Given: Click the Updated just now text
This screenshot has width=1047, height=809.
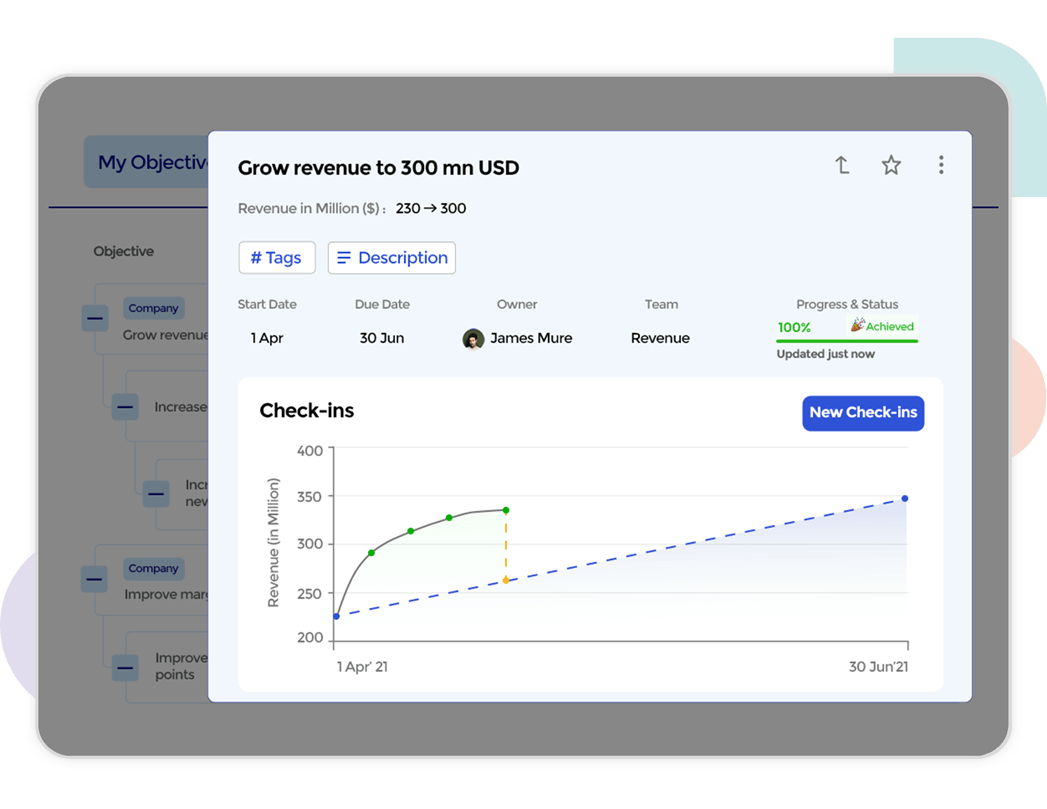Looking at the screenshot, I should [x=825, y=354].
